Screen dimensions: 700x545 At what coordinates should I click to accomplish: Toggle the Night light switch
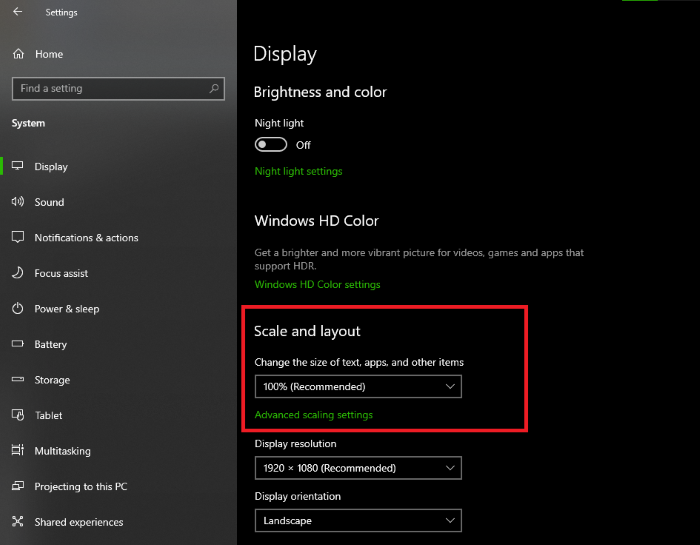[x=271, y=145]
